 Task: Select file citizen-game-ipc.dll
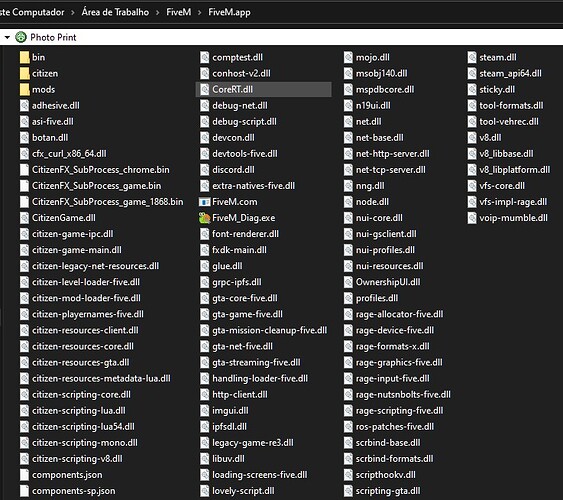click(x=73, y=234)
